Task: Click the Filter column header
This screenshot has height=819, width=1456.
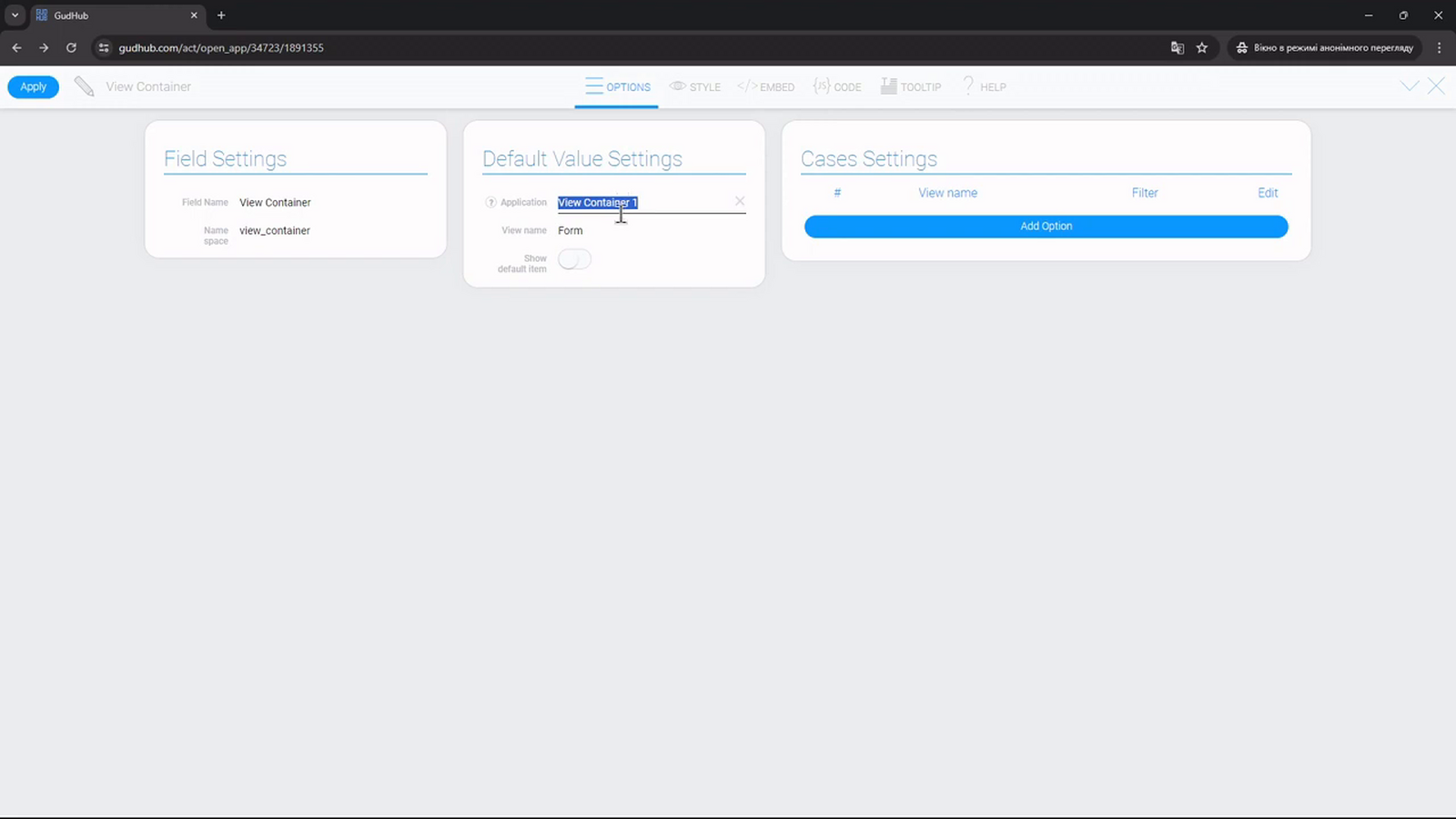Action: coord(1145,193)
